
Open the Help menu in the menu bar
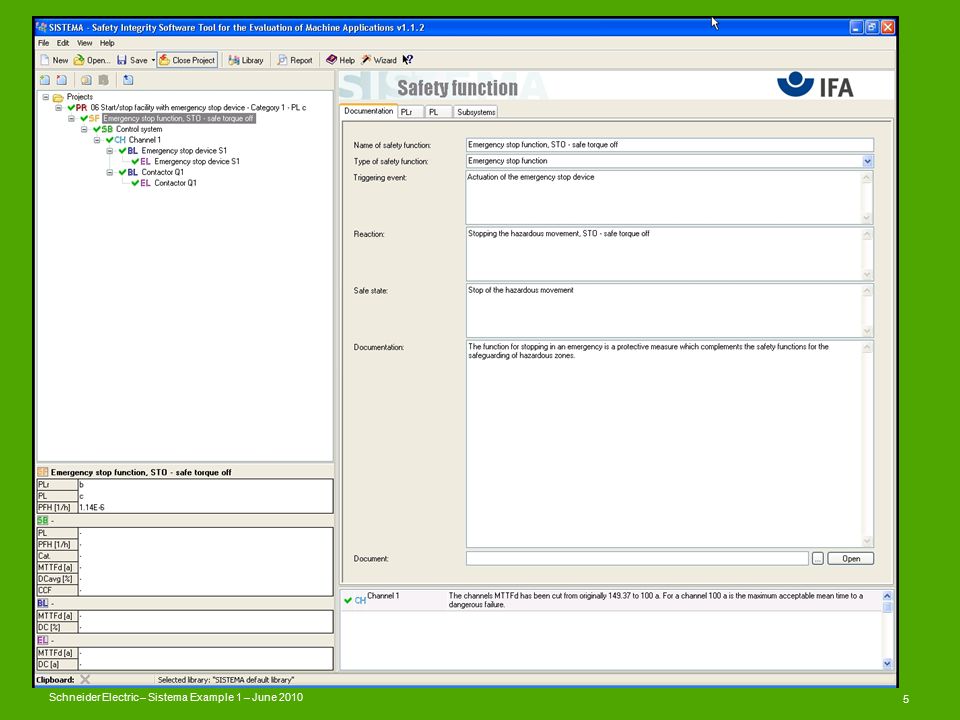pyautogui.click(x=107, y=43)
